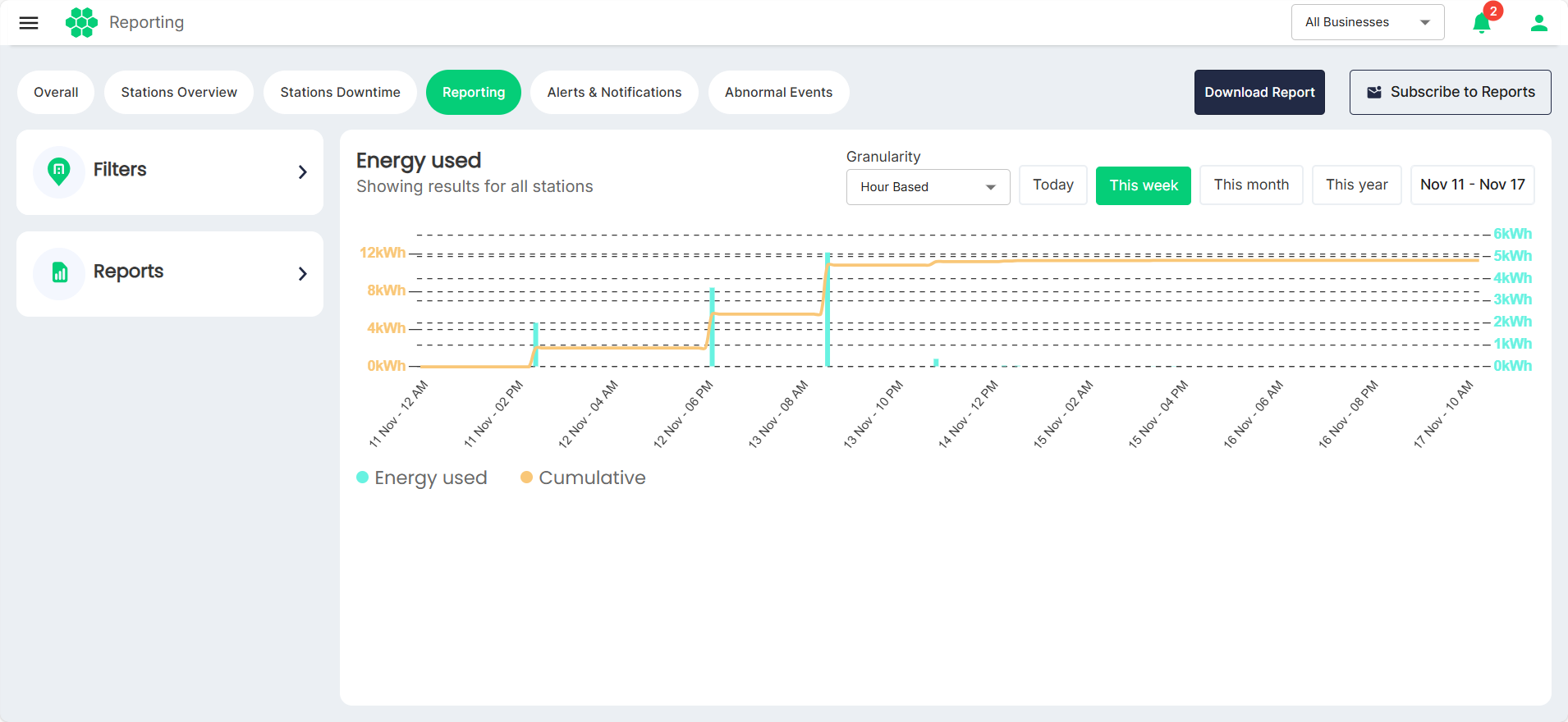Toggle the Cumulative legend series
The height and width of the screenshot is (722, 1568).
[x=584, y=478]
